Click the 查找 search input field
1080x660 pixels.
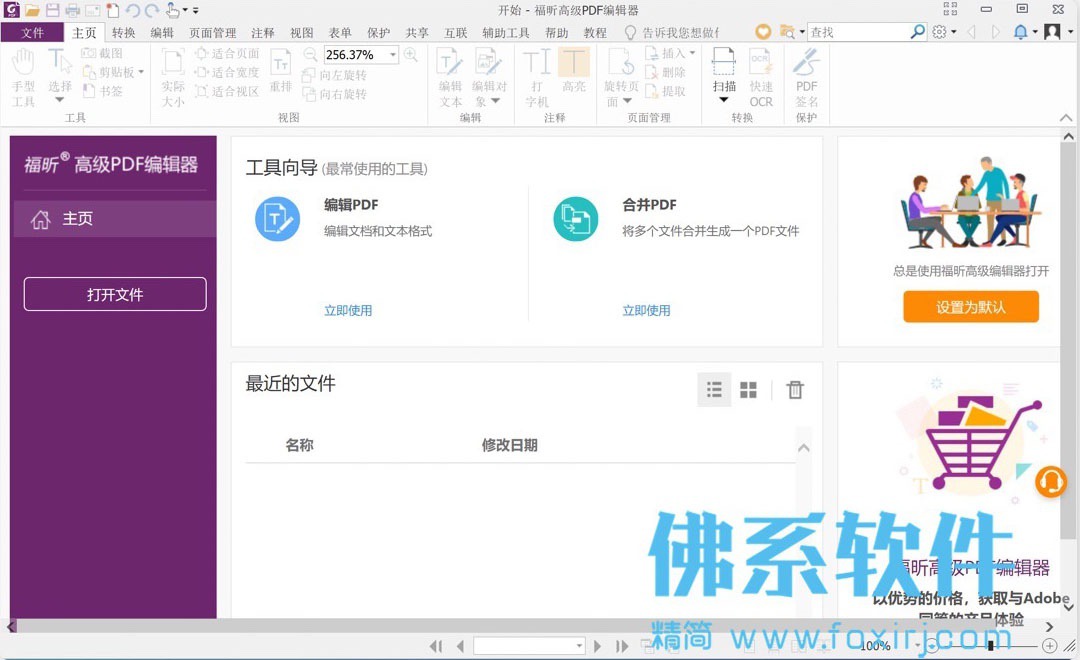(x=858, y=32)
